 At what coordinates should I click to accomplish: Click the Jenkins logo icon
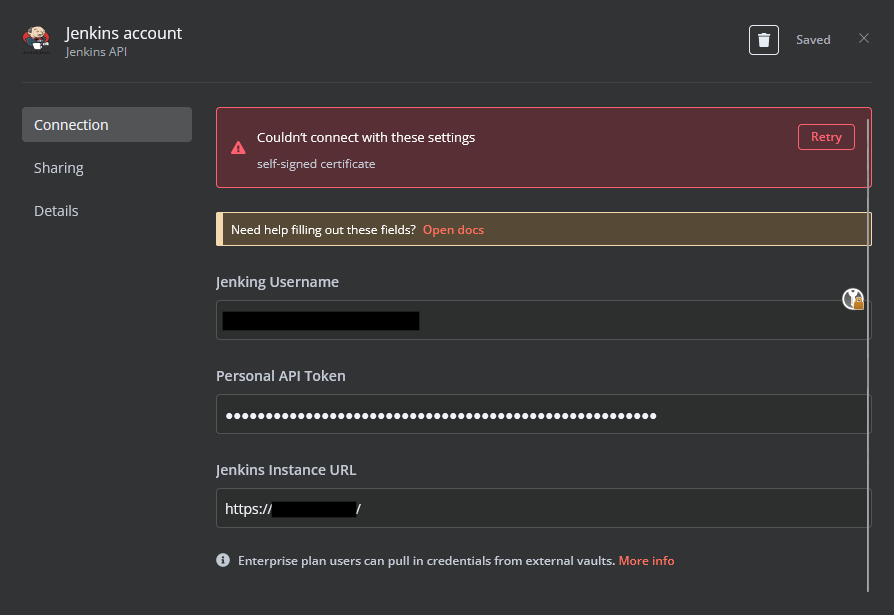(36, 40)
